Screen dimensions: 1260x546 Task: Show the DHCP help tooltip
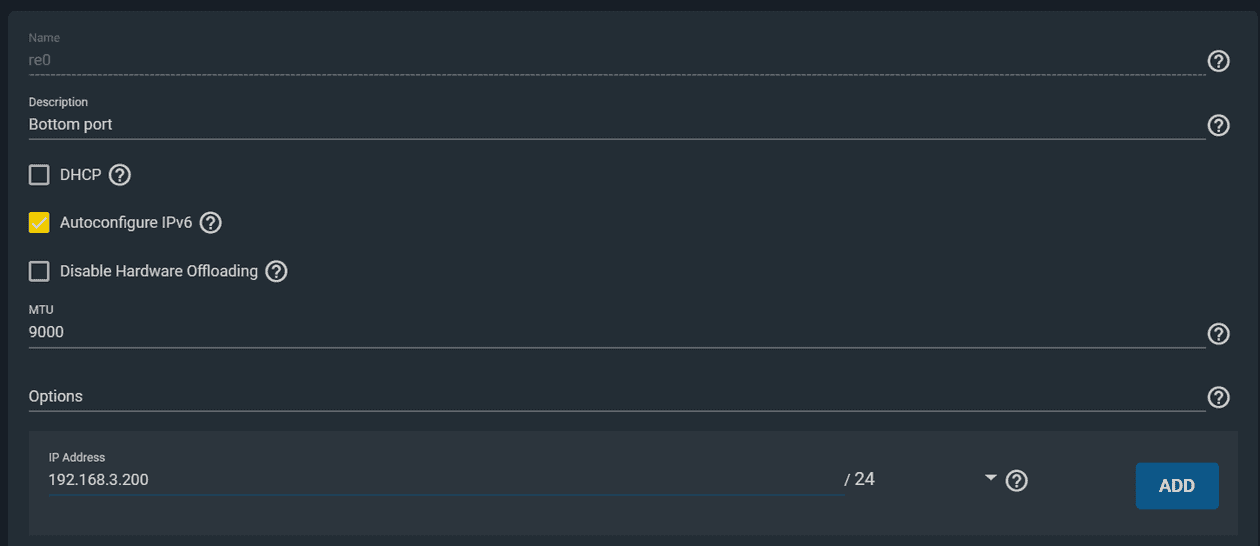coord(120,175)
